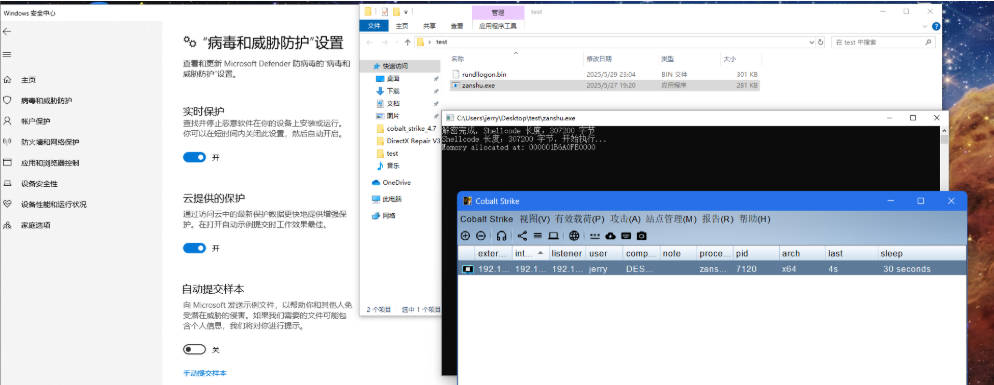Image resolution: width=994 pixels, height=385 pixels.
Task: Show targets with the laptop icon
Action: click(553, 236)
